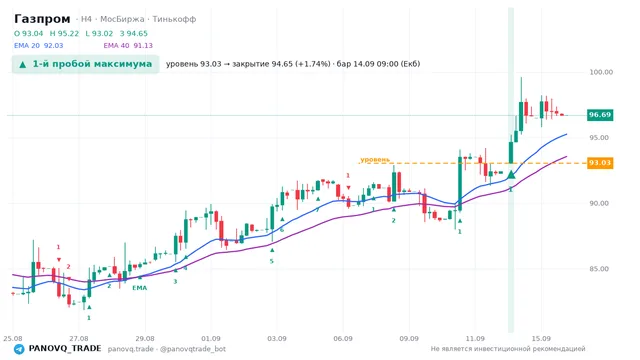Click the '1-й пробой максимума' badge
This screenshot has height=360, width=640.
pyautogui.click(x=85, y=64)
